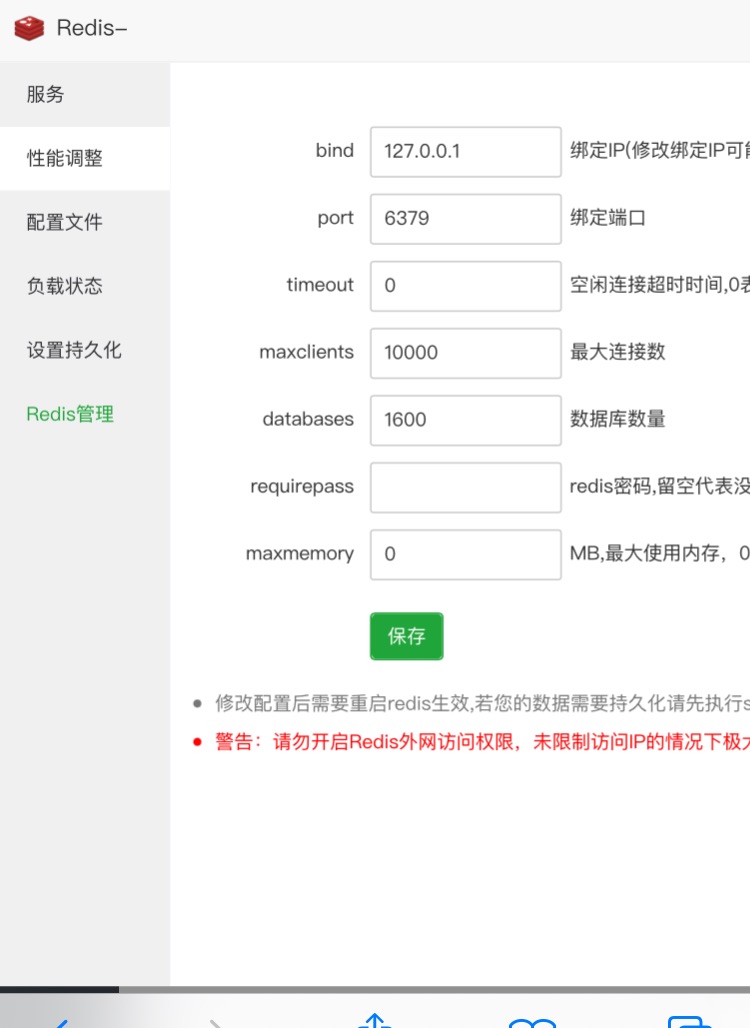Open the Safari bookmarks icon
This screenshot has height=1028, width=750.
[532, 1021]
